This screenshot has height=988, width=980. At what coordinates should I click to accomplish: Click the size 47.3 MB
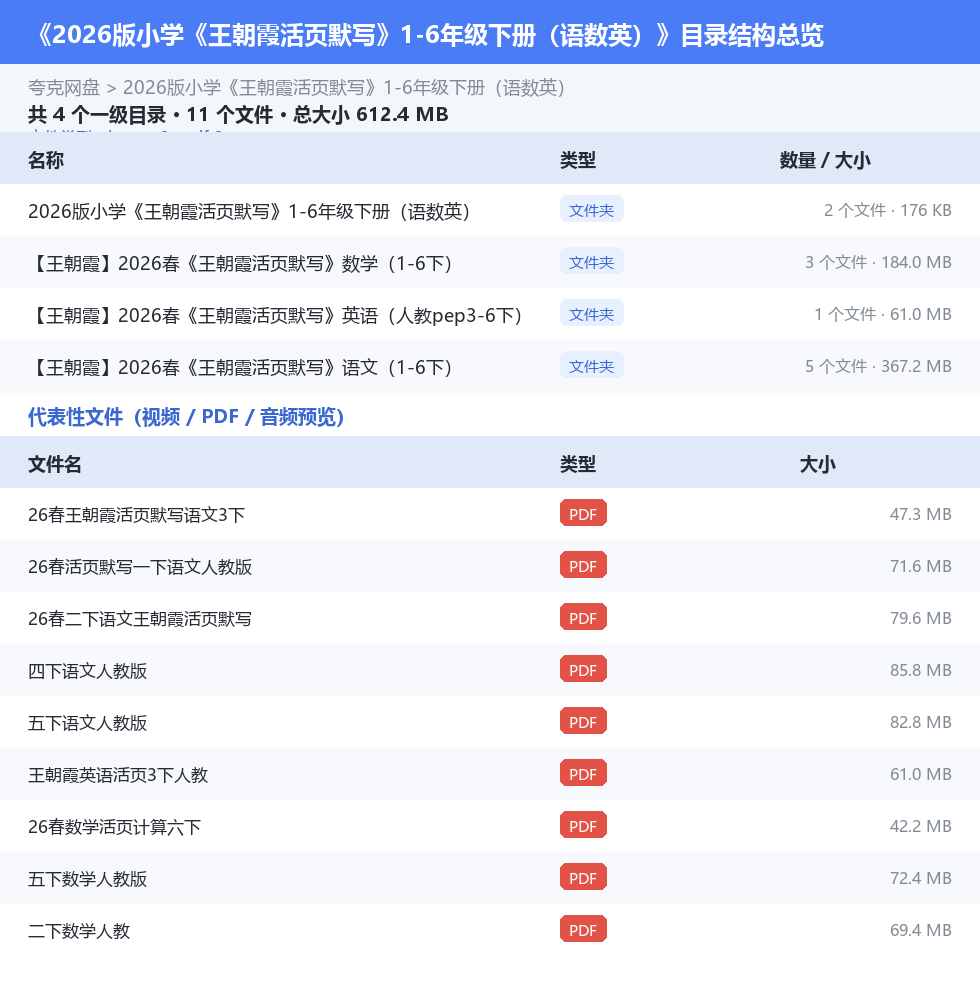point(920,514)
